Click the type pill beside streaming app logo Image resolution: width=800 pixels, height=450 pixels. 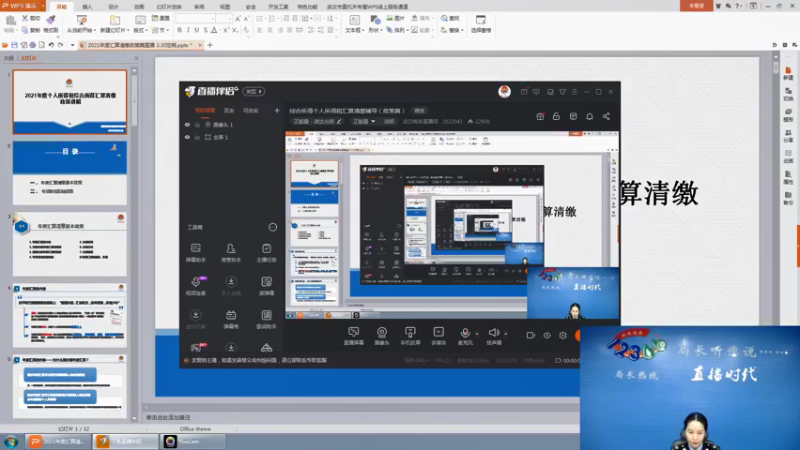pos(254,91)
